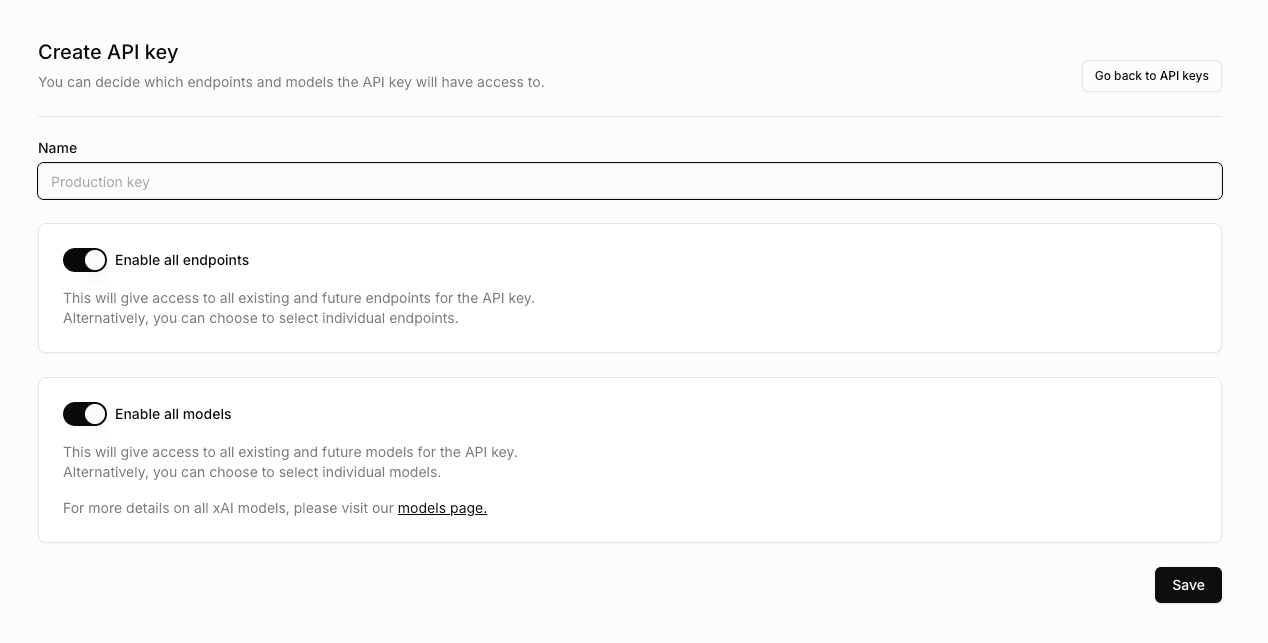This screenshot has width=1268, height=643.
Task: Click the select individual models description line
Action: point(252,472)
